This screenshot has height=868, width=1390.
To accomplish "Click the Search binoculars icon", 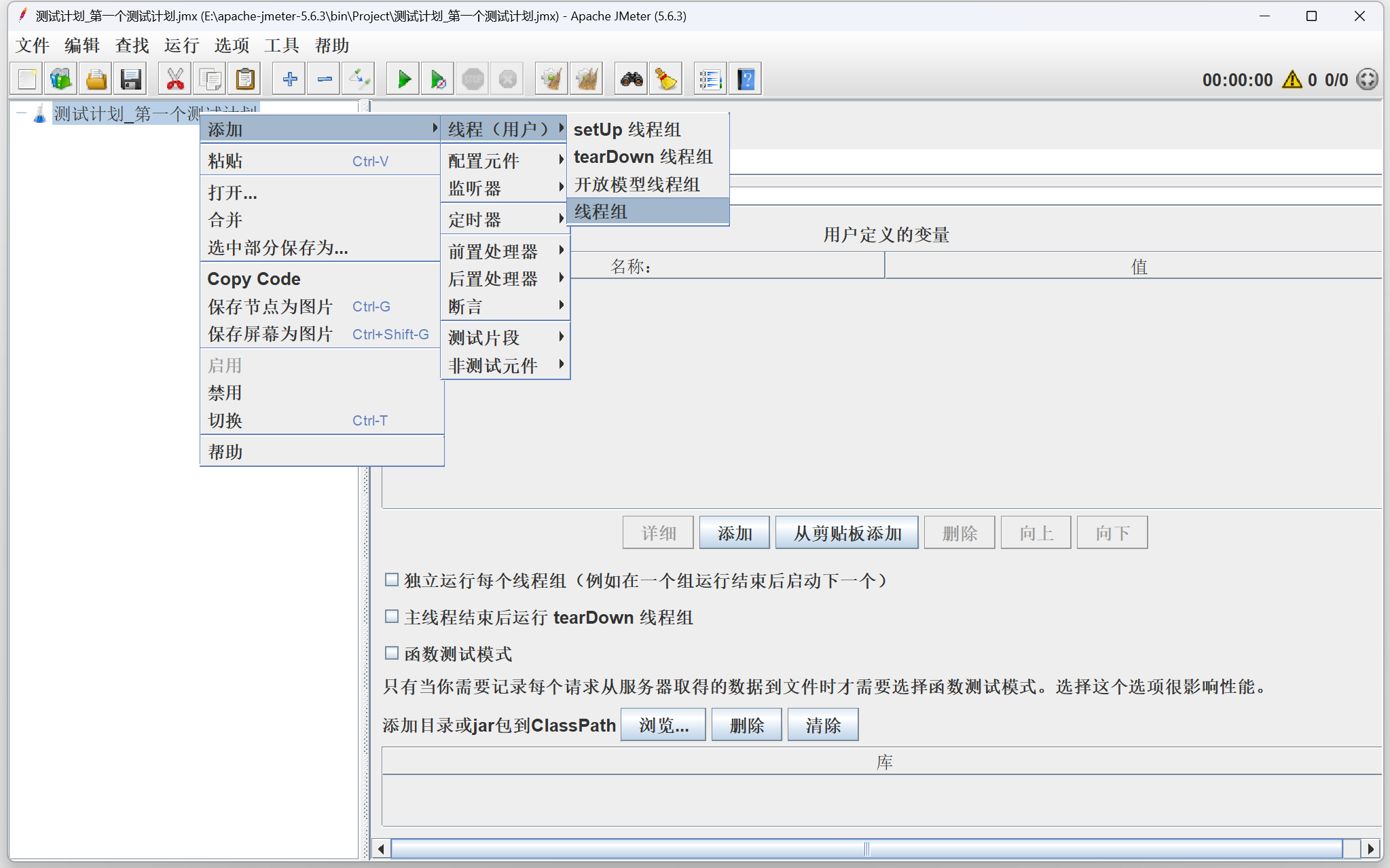I will [x=632, y=79].
